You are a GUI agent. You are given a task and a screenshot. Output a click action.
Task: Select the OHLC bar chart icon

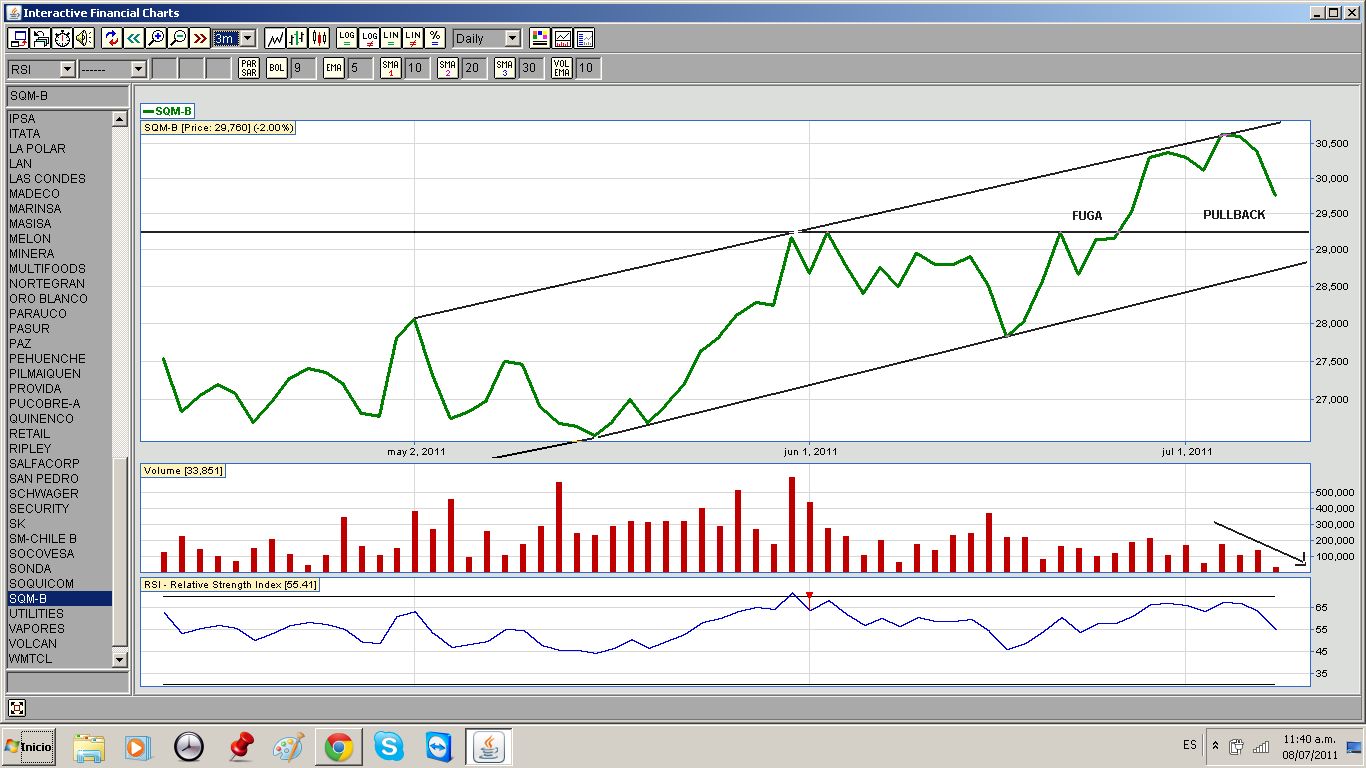click(x=297, y=38)
